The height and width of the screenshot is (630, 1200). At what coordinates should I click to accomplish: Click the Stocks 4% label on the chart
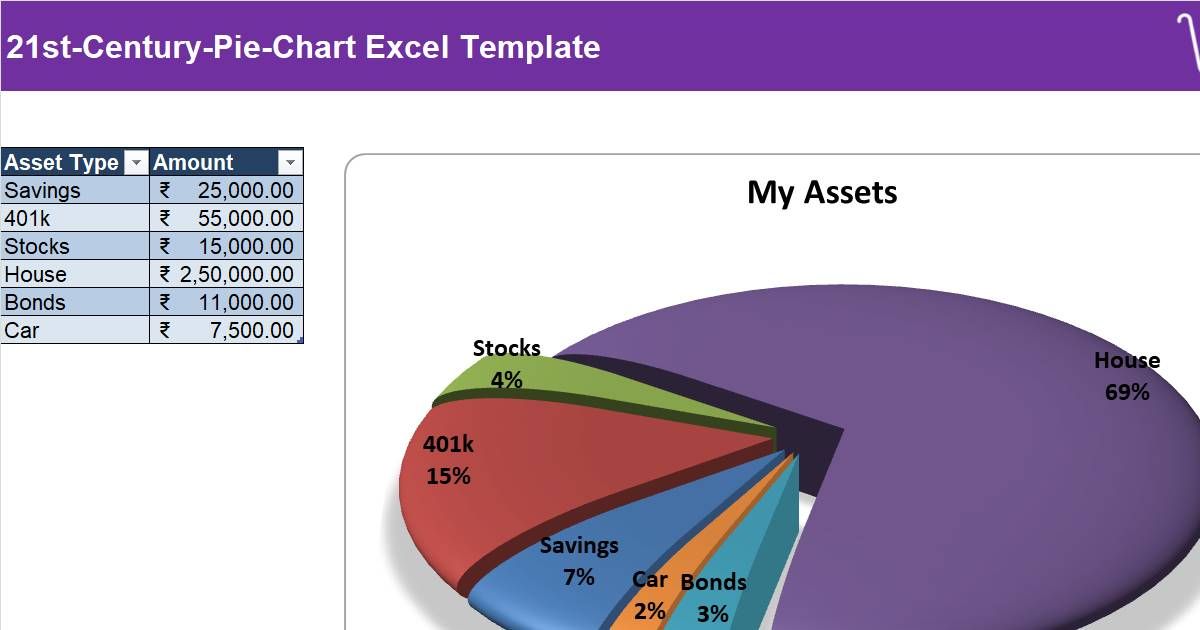(x=507, y=362)
